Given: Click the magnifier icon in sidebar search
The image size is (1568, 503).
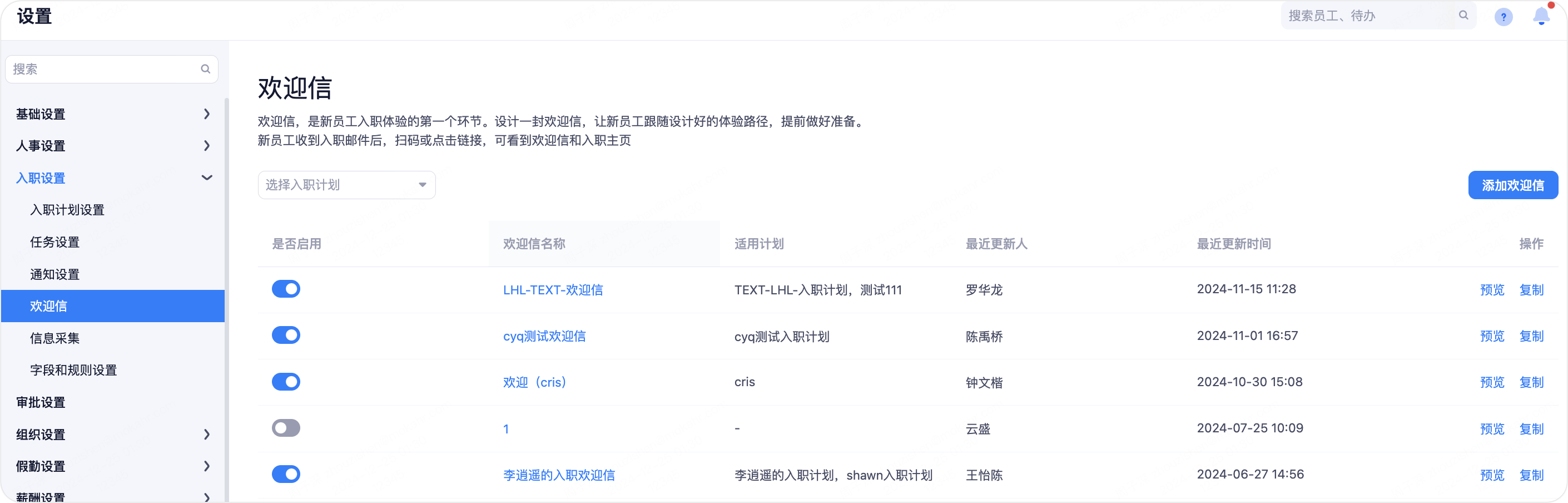Looking at the screenshot, I should [x=206, y=70].
